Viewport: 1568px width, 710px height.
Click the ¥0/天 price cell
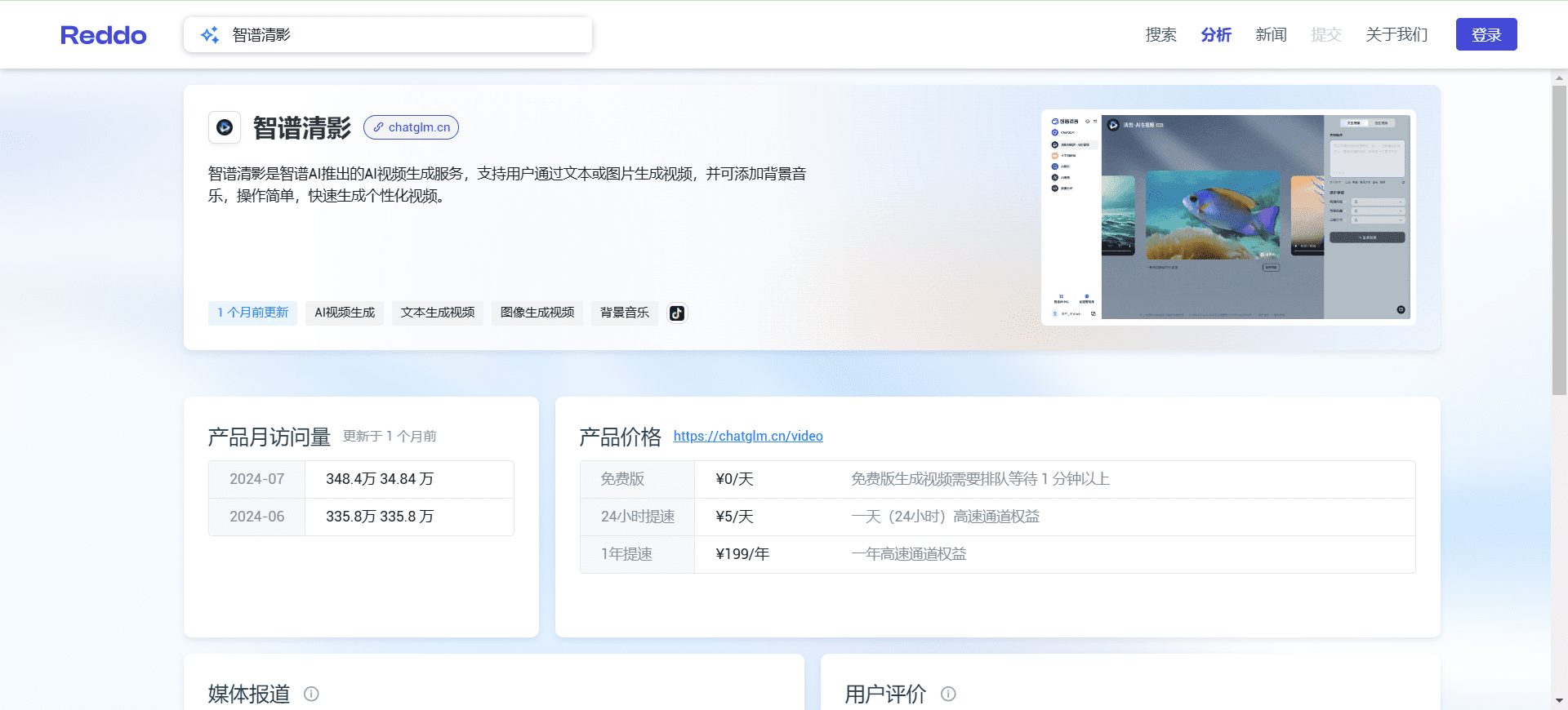[734, 479]
